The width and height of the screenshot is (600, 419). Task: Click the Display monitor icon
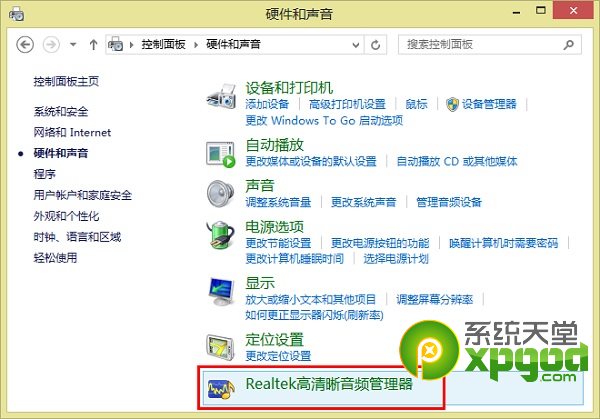point(220,291)
